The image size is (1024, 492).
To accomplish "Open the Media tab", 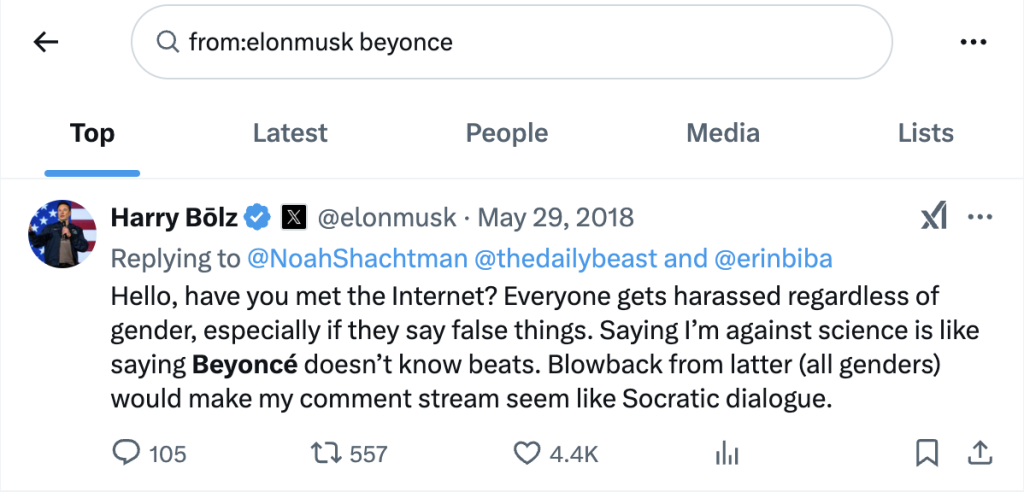I will [723, 133].
